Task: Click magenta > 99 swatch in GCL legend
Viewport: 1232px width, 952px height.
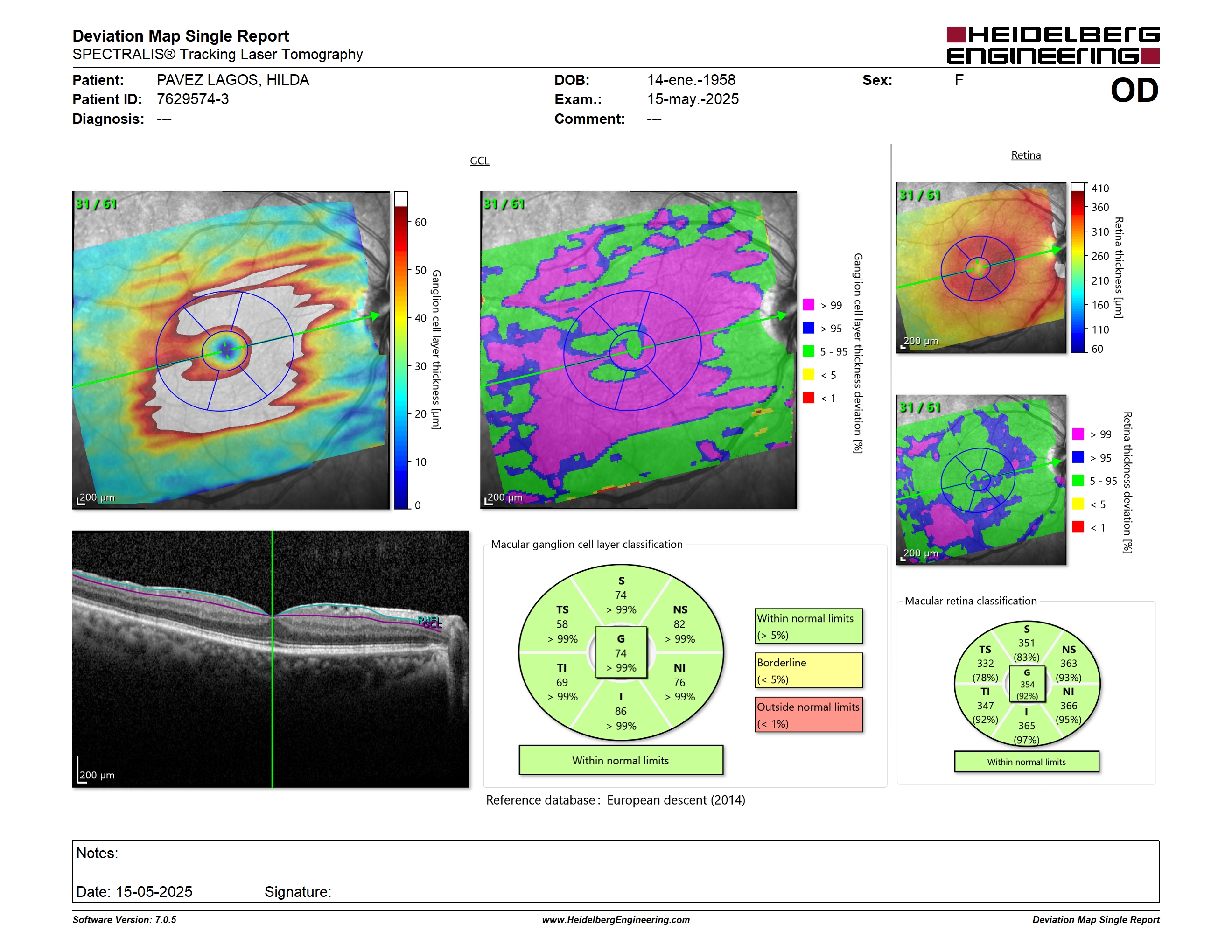Action: click(808, 305)
